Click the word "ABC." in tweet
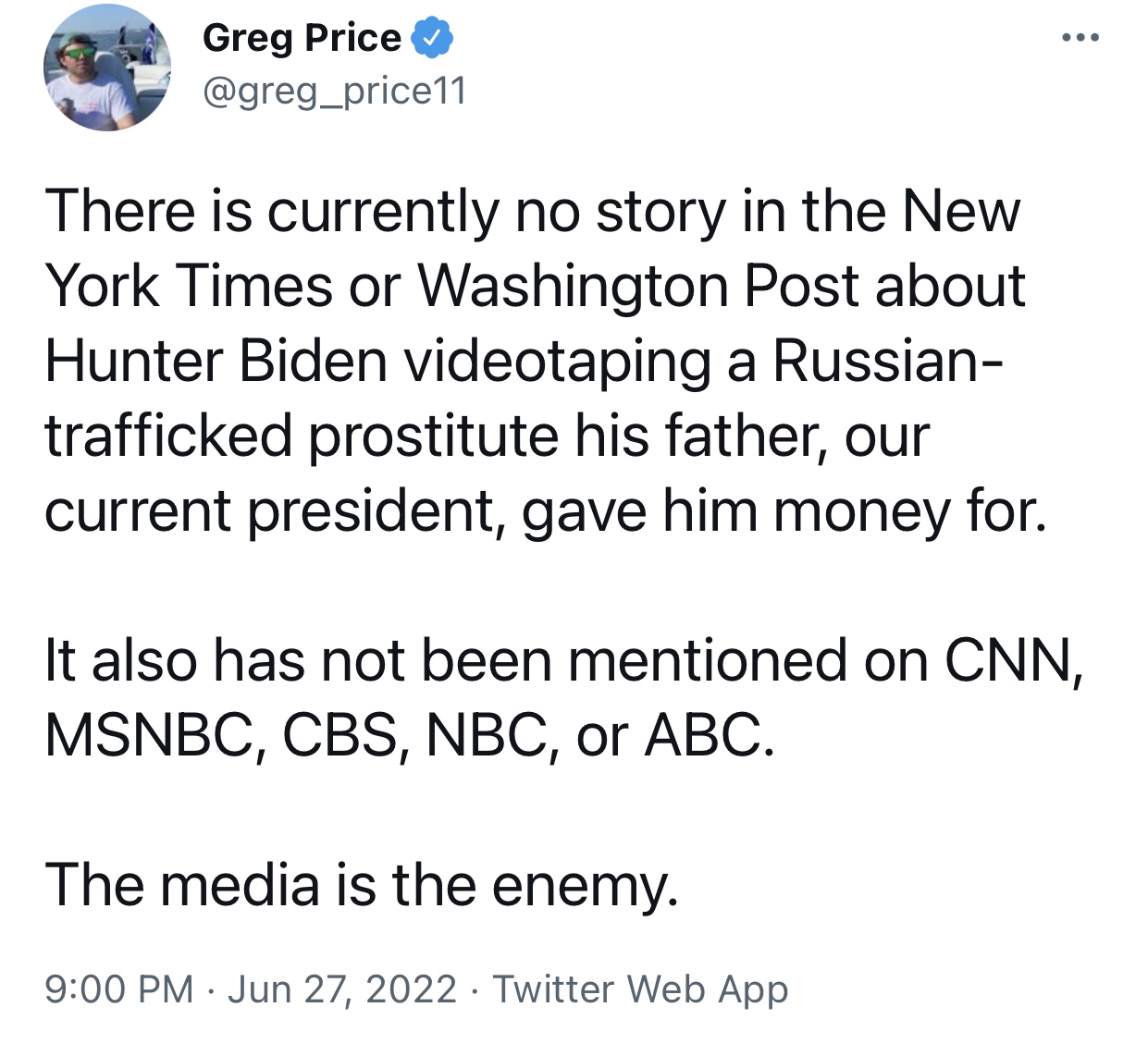Viewport: 1148px width, 1044px height. [x=710, y=736]
